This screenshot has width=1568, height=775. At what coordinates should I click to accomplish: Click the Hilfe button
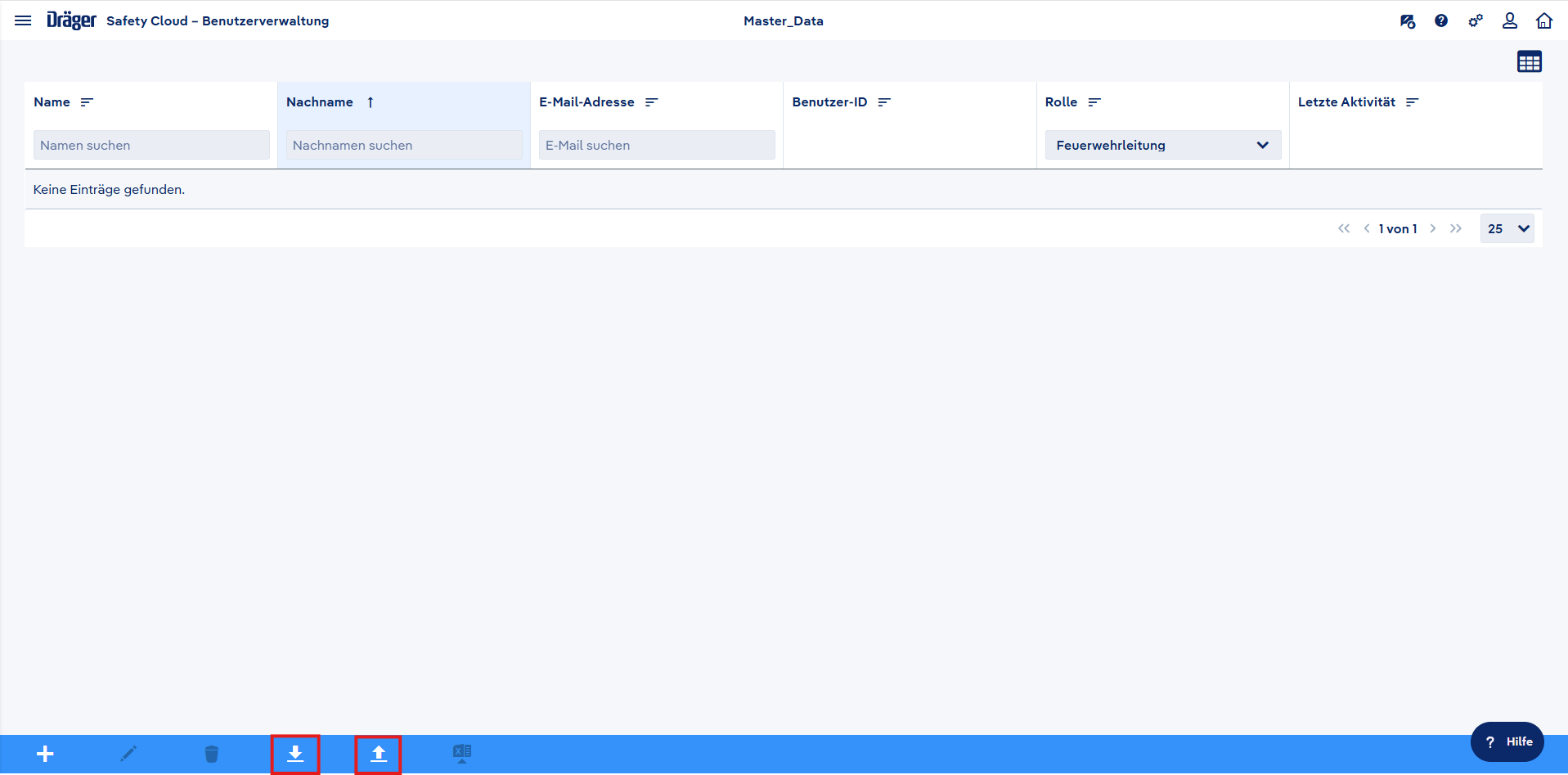[1507, 741]
